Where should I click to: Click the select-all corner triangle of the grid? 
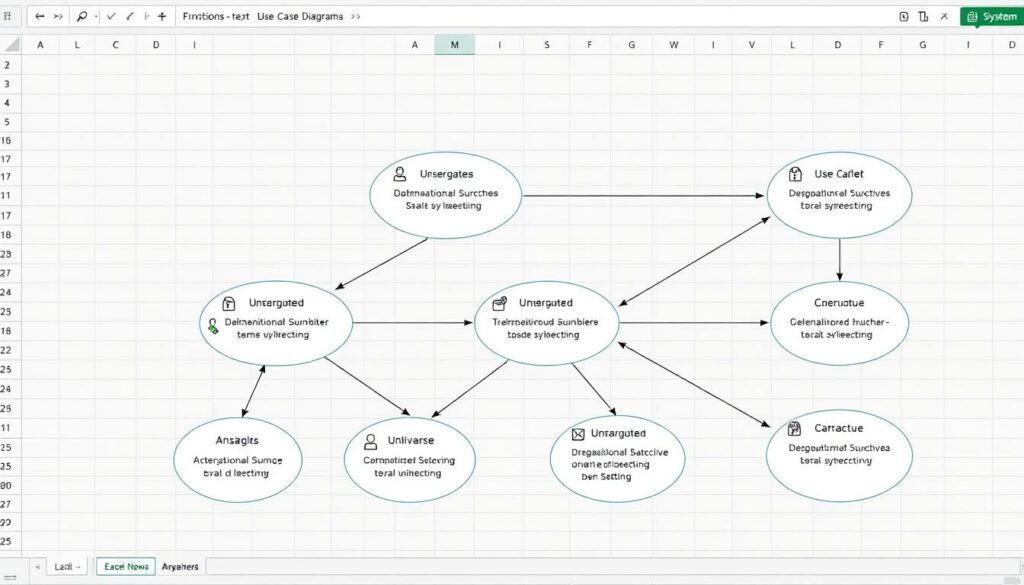coord(11,44)
